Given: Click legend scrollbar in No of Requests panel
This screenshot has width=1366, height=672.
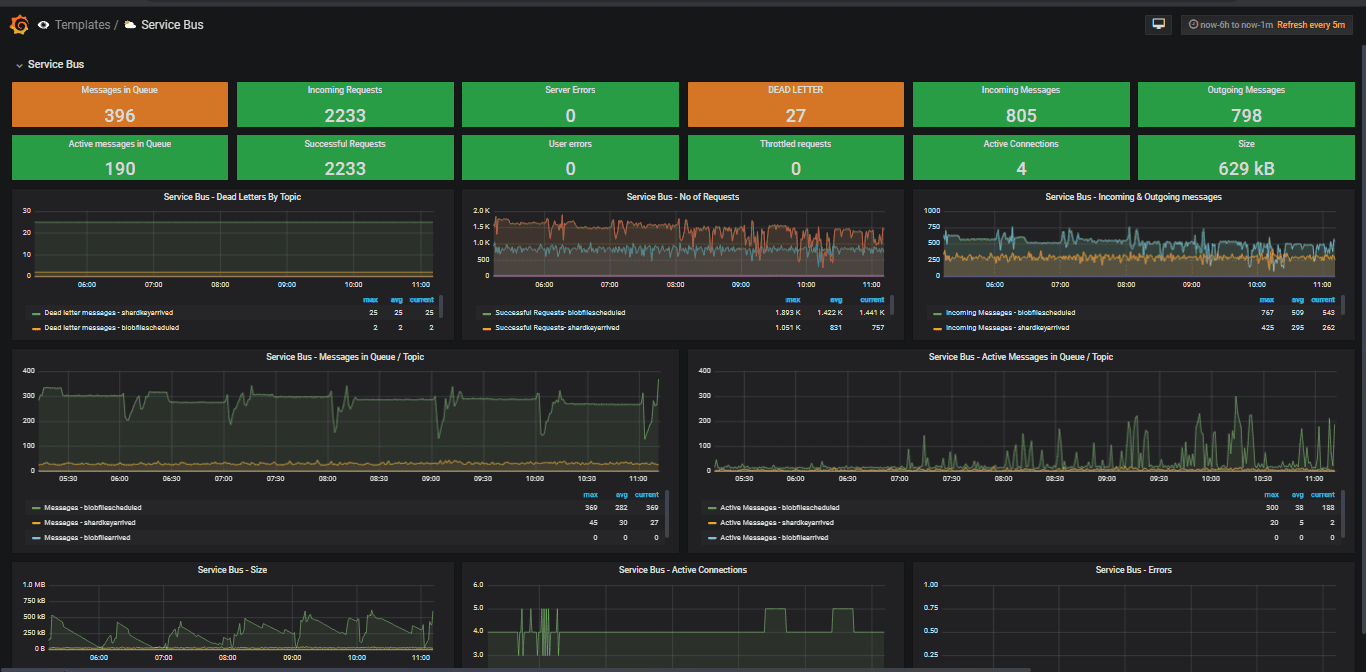Looking at the screenshot, I should click(893, 306).
